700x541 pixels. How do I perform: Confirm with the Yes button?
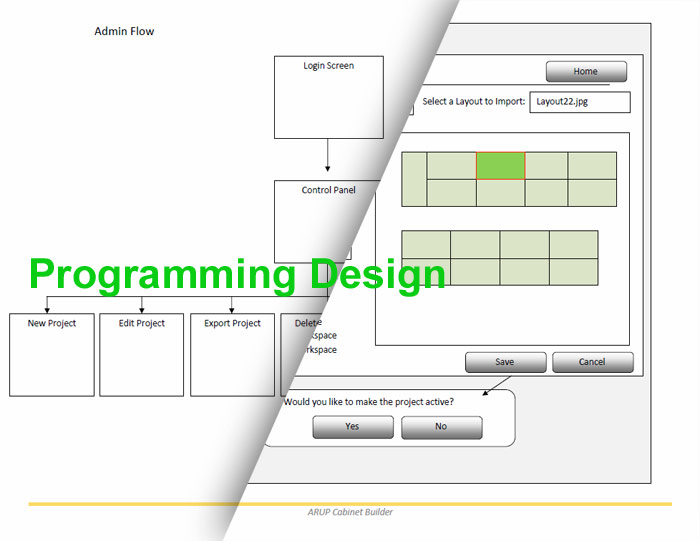pyautogui.click(x=352, y=427)
